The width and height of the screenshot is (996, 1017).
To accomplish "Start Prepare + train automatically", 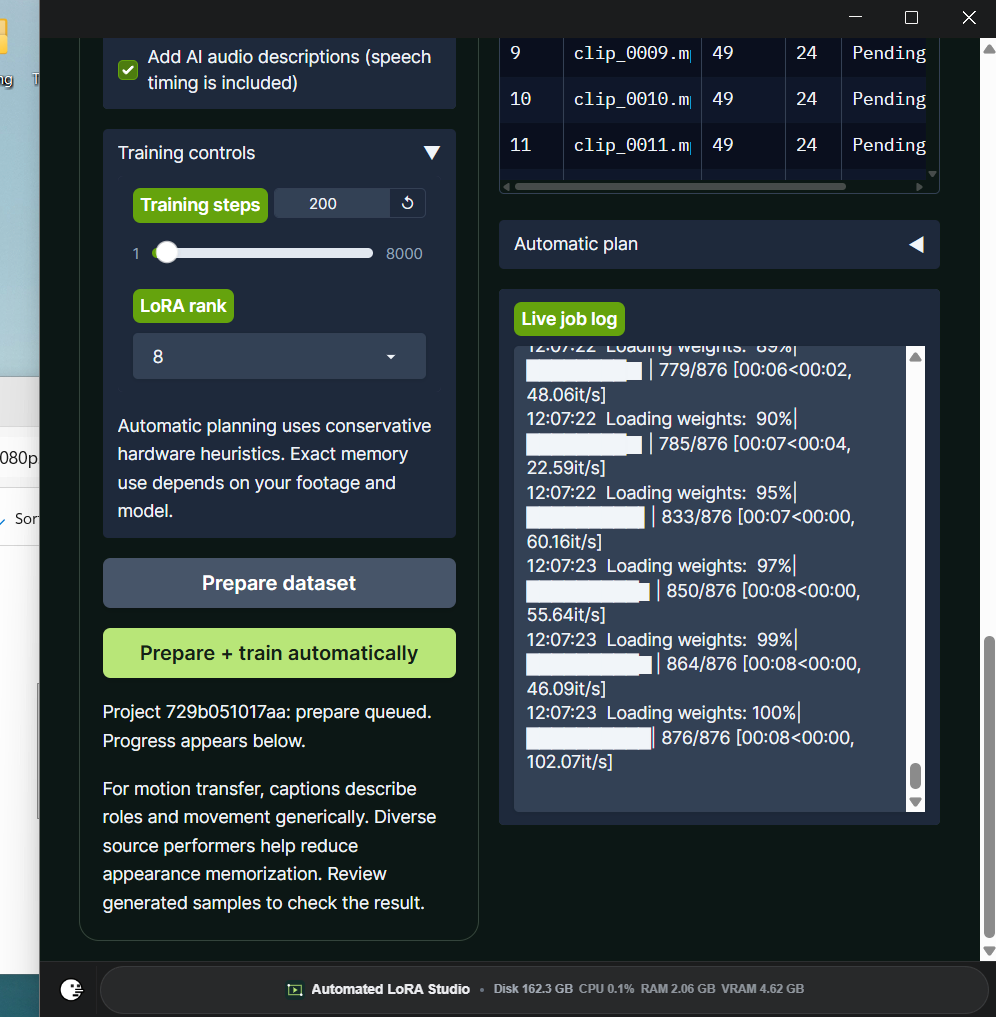I will point(279,653).
